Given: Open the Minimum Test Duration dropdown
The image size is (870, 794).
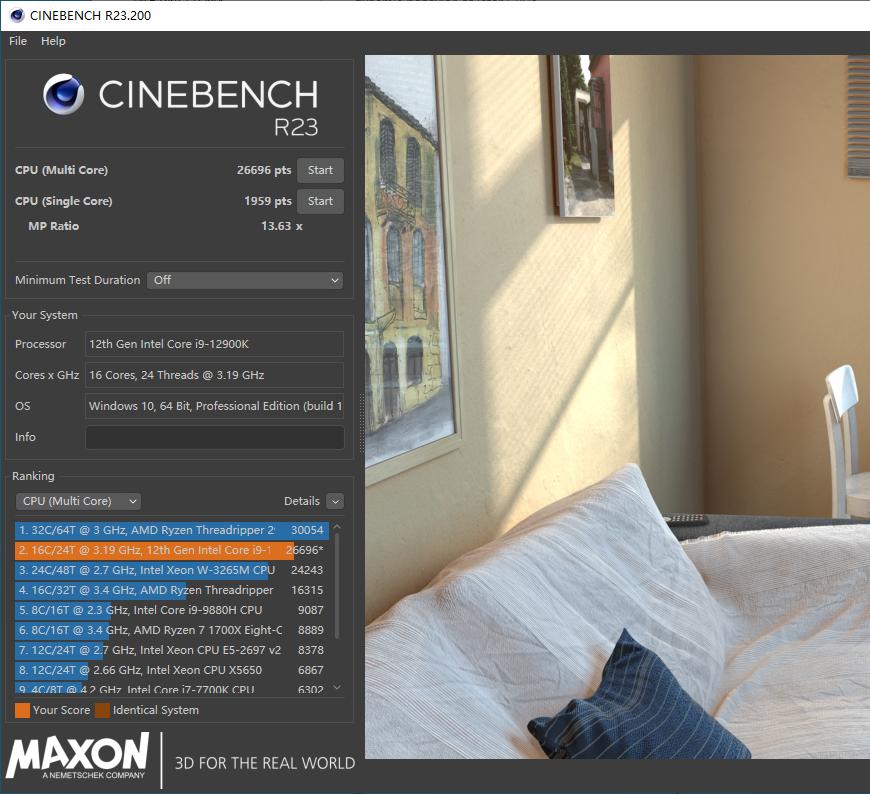Looking at the screenshot, I should [245, 280].
